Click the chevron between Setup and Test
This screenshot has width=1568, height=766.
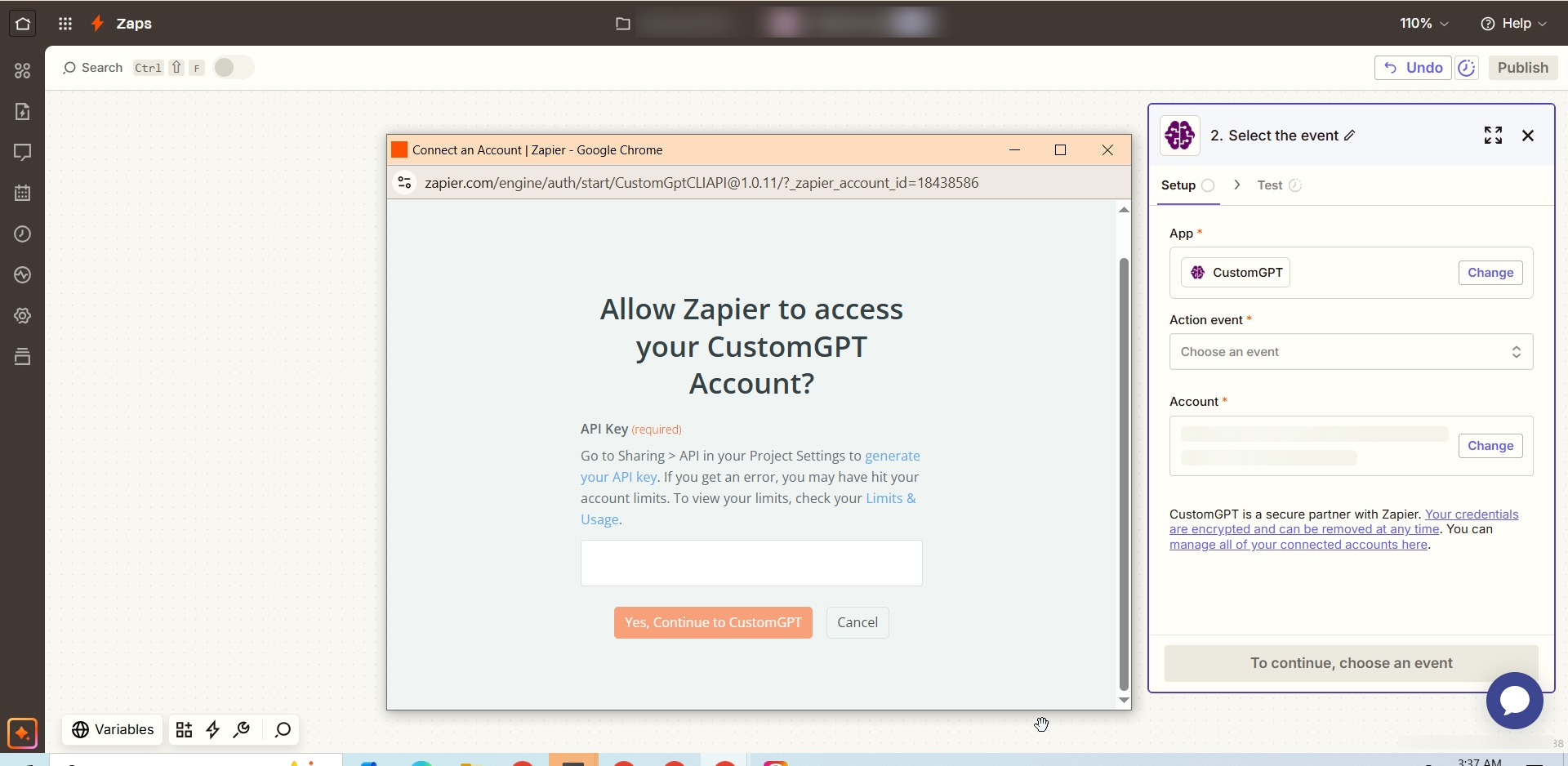(x=1237, y=185)
